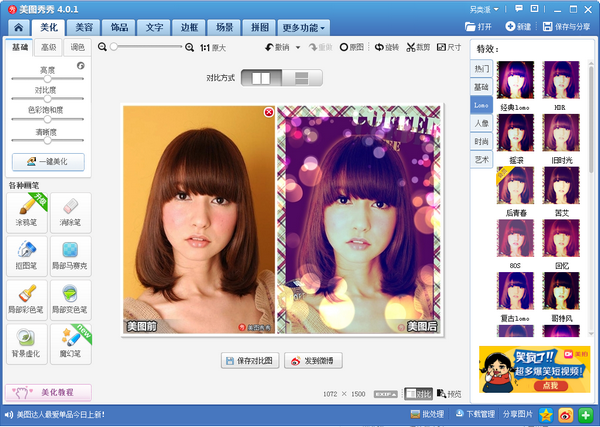This screenshot has width=600, height=427.
Task: Open the 美化教程 tutorial button
Action: click(48, 393)
